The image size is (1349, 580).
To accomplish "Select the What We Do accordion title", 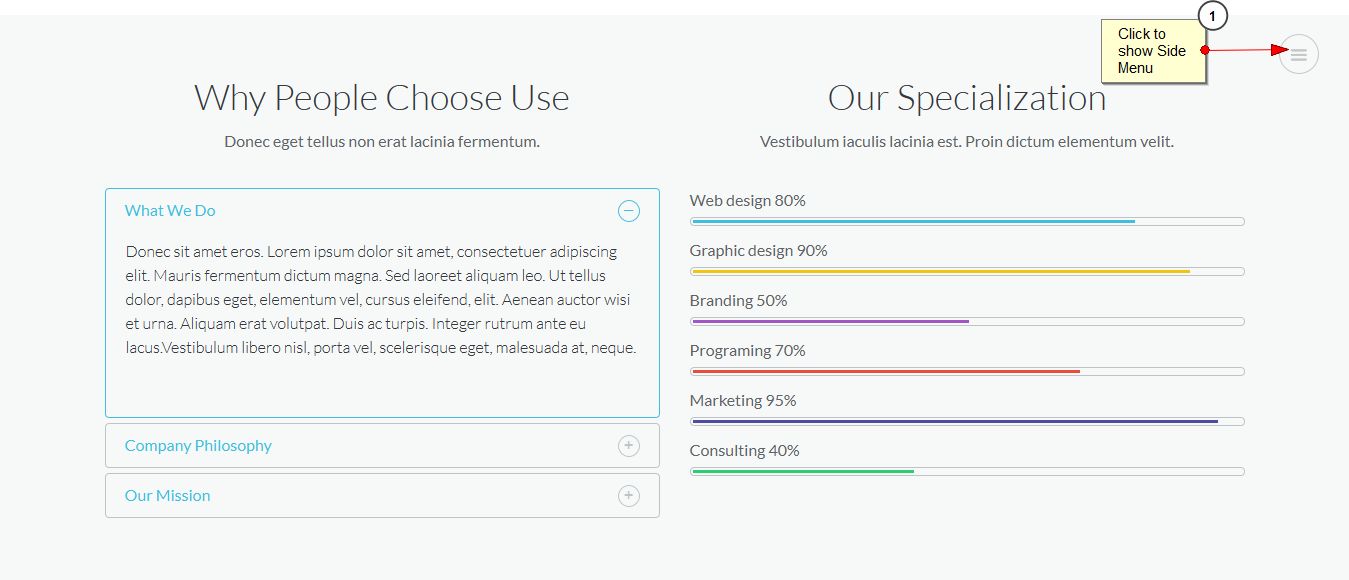I will pos(170,211).
